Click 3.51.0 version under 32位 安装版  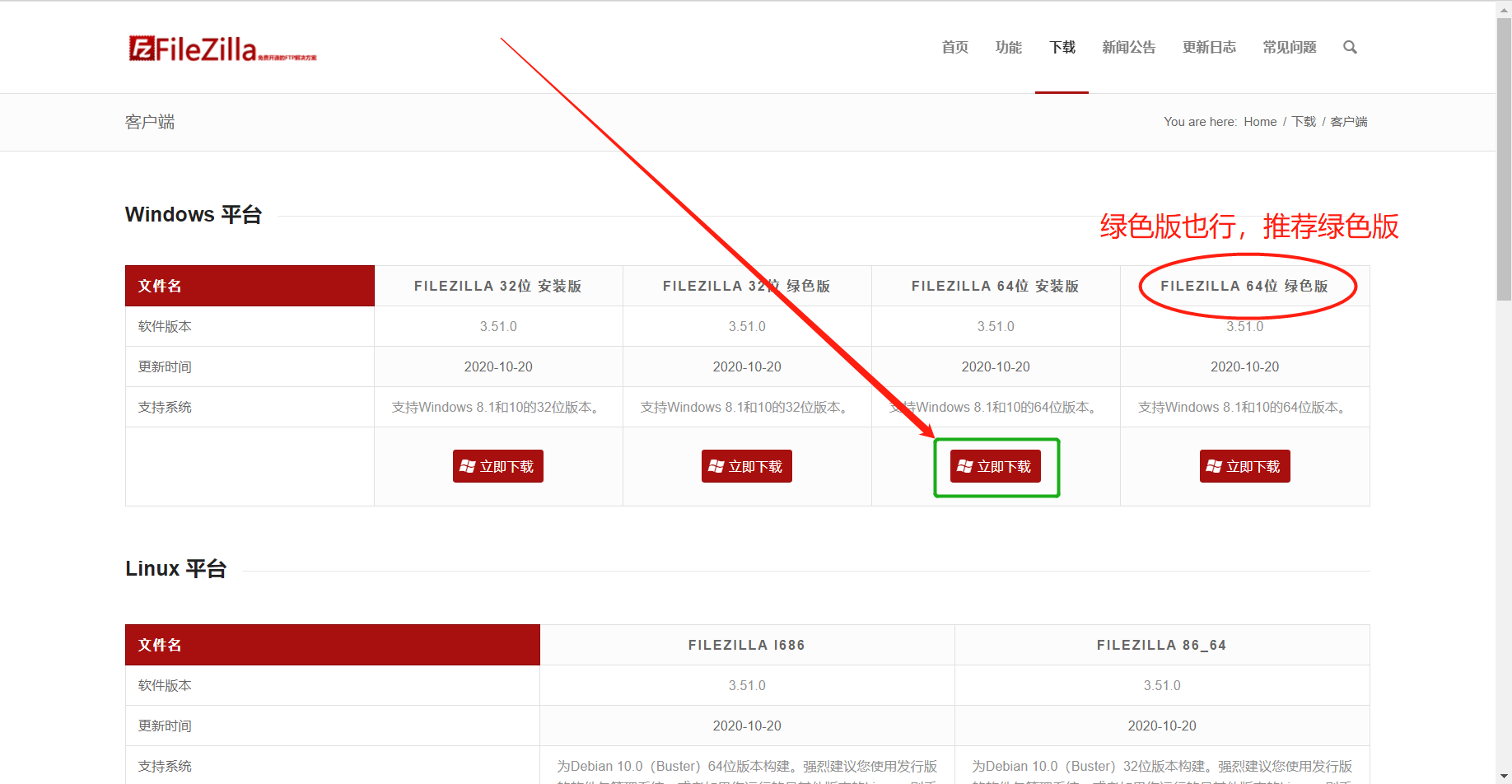click(x=498, y=326)
